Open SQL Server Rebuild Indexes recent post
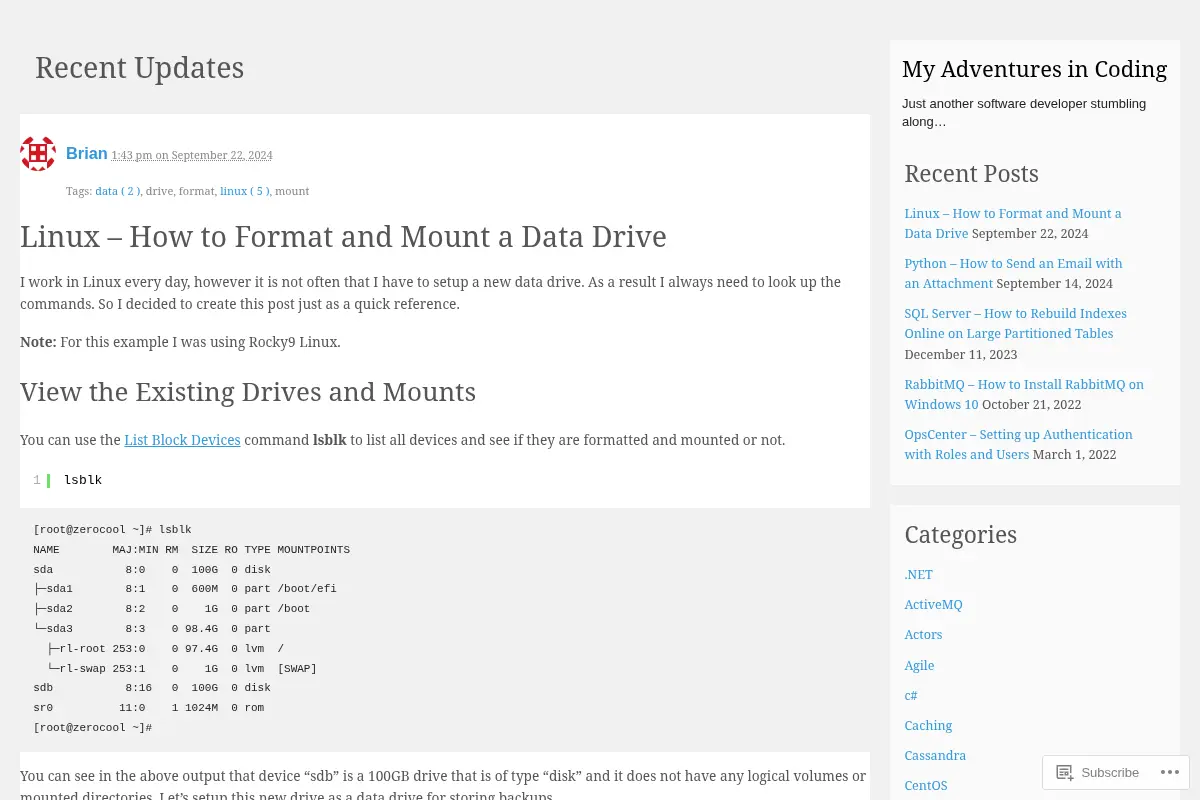The width and height of the screenshot is (1200, 800). pyautogui.click(x=1015, y=323)
